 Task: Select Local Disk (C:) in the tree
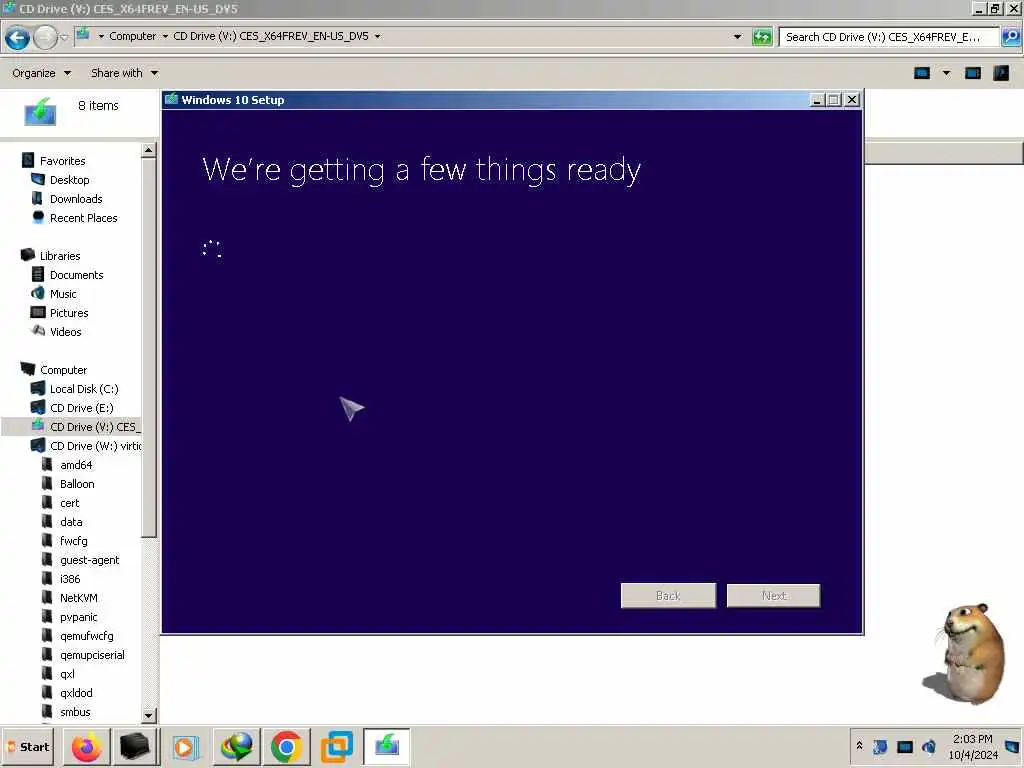pos(84,389)
